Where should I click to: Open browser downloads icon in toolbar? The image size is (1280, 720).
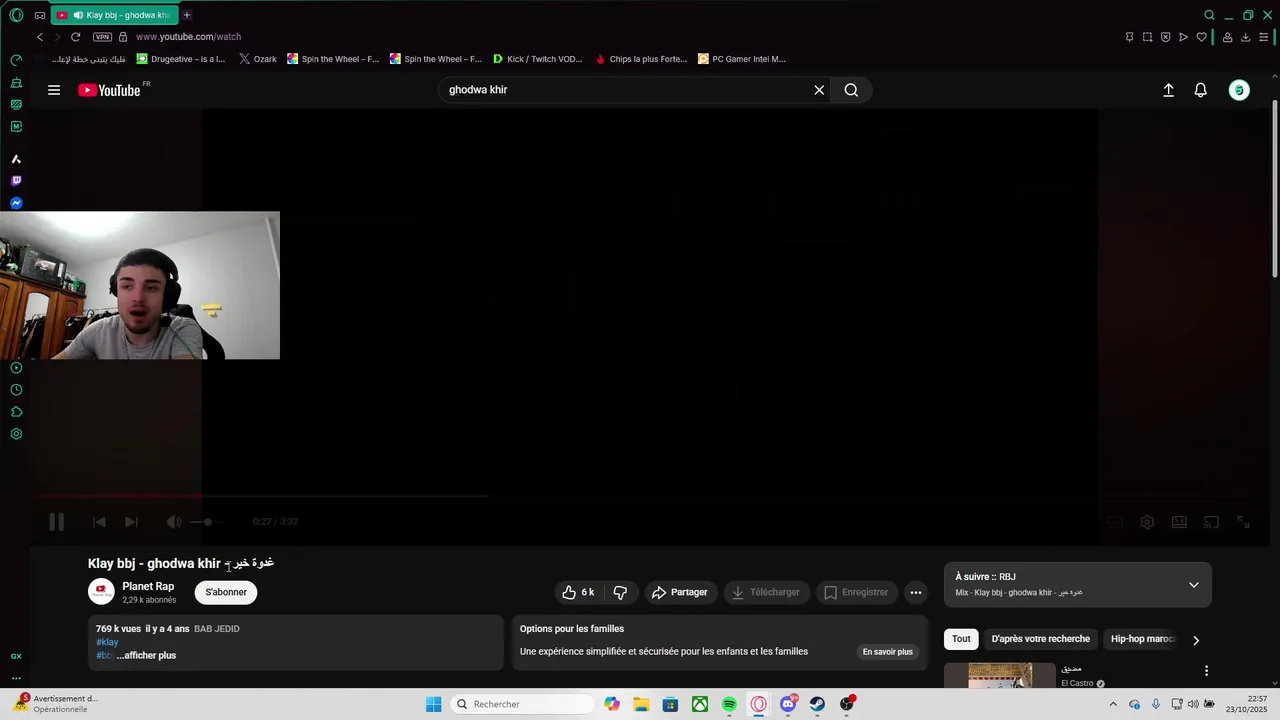point(1246,37)
